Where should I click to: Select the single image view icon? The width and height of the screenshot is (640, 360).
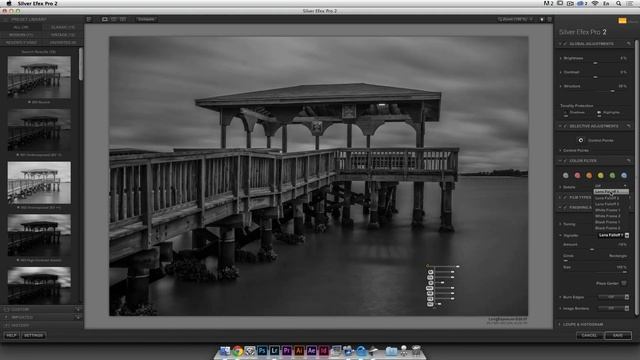point(105,19)
